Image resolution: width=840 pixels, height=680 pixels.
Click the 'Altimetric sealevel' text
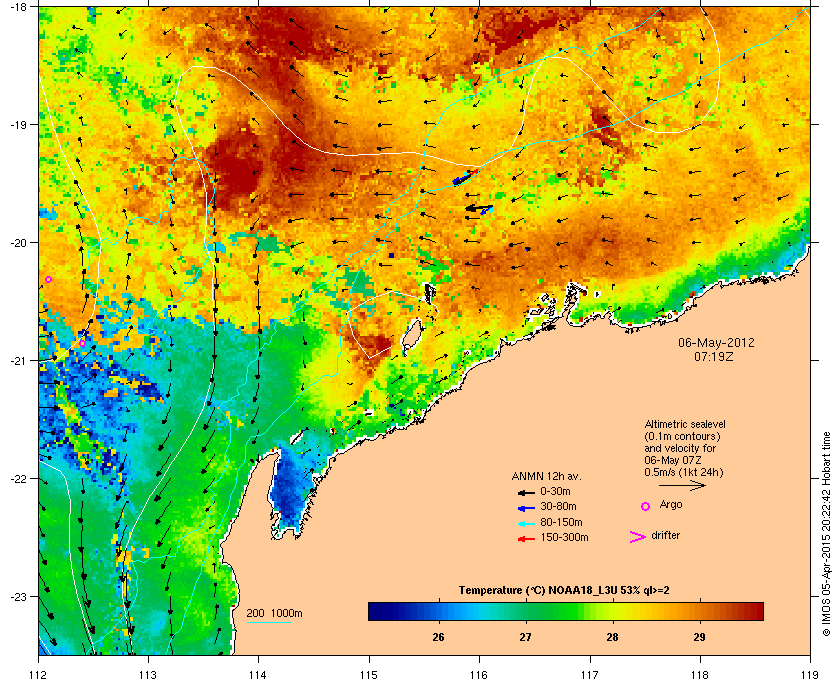(685, 424)
